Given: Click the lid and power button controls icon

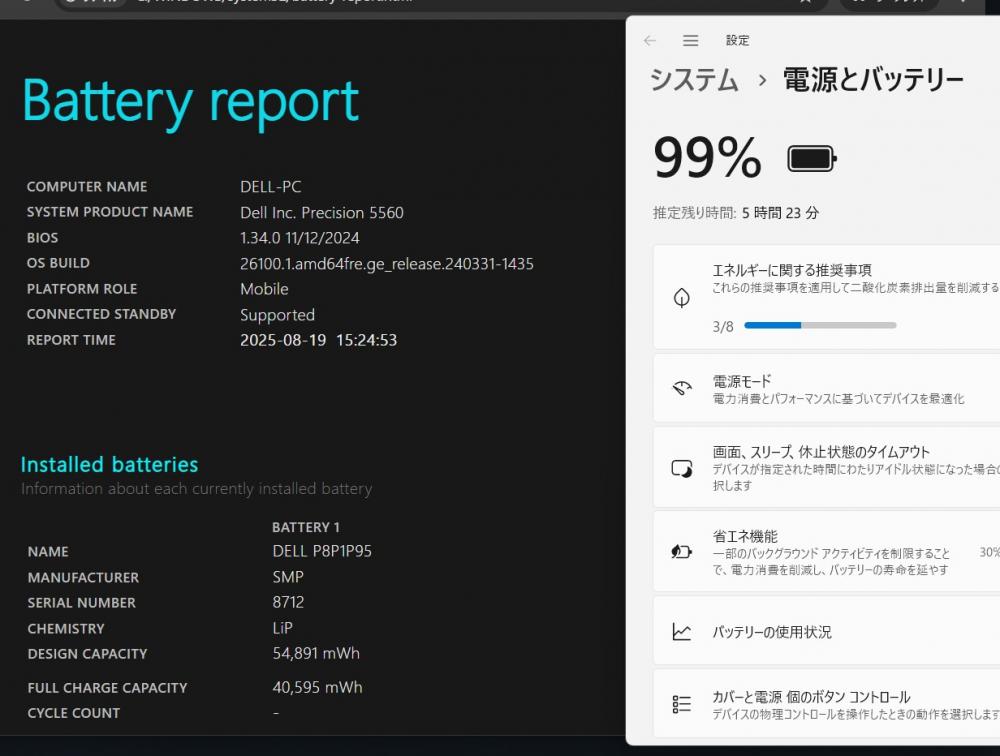Looking at the screenshot, I should coord(682,704).
